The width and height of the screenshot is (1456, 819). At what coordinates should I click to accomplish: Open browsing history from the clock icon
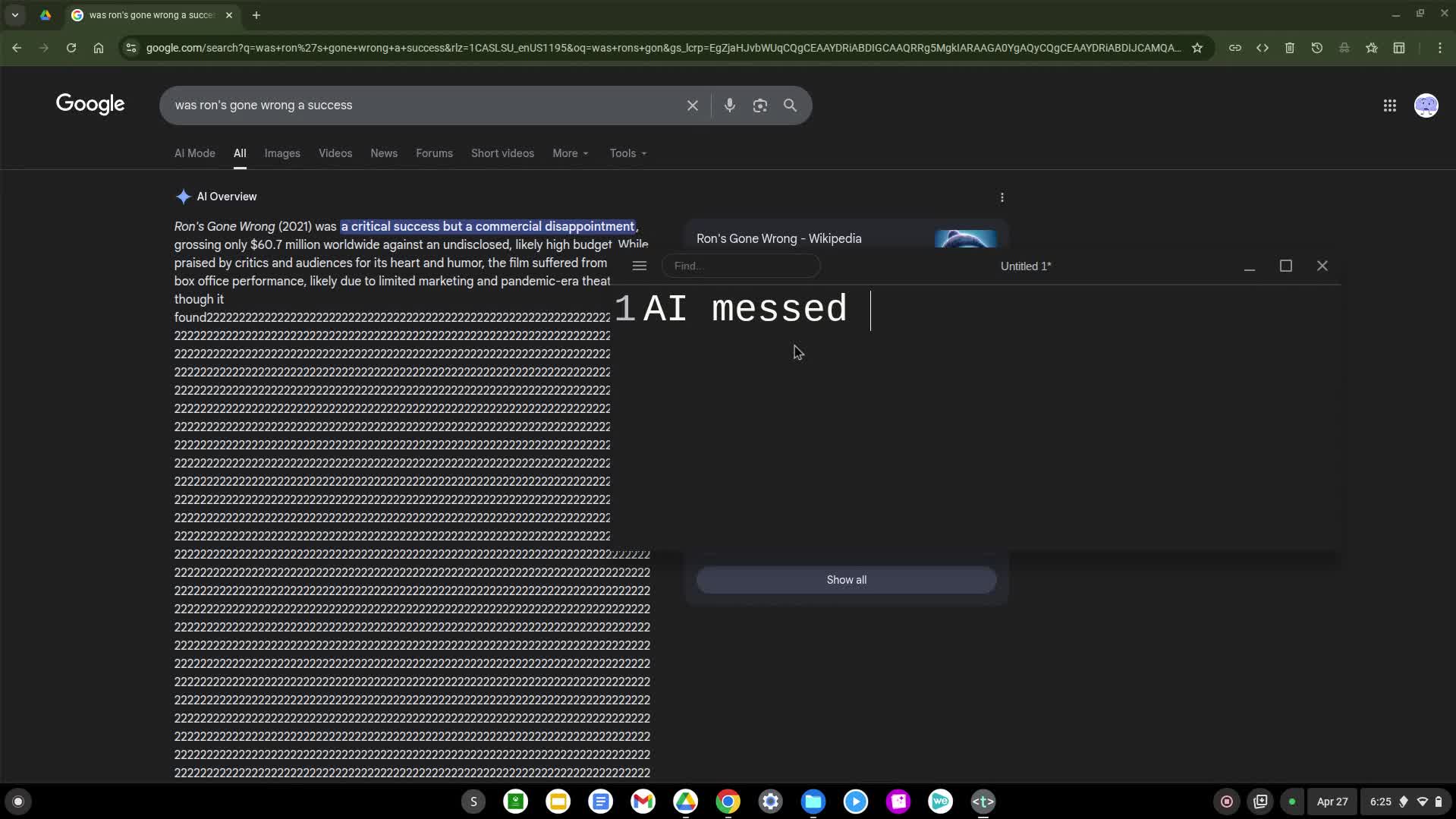(x=1316, y=48)
